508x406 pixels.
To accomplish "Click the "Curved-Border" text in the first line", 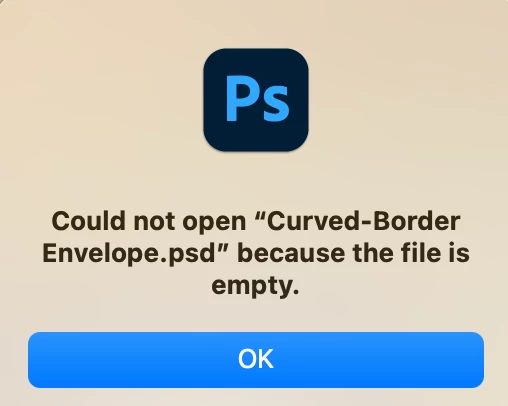I will pyautogui.click(x=364, y=221).
